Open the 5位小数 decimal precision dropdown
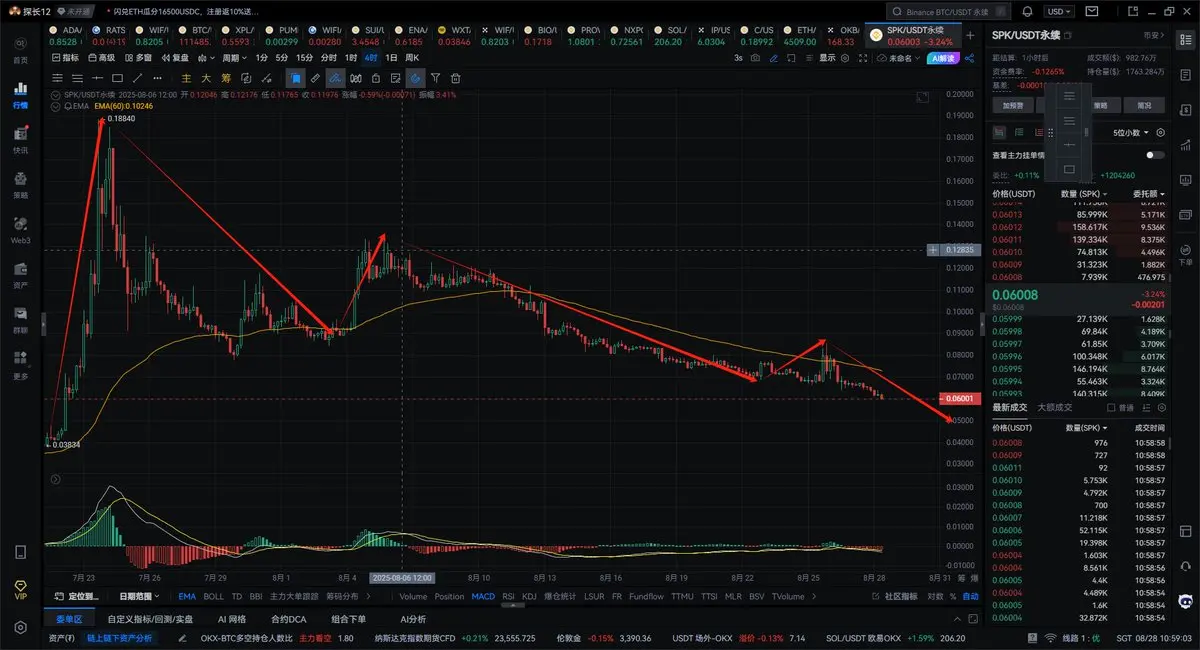This screenshot has width=1200, height=650. pos(1132,132)
